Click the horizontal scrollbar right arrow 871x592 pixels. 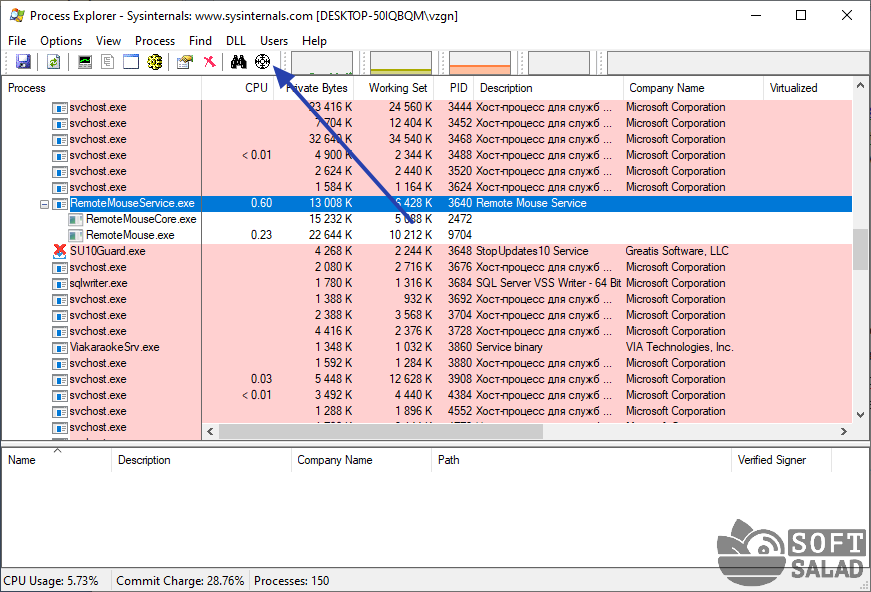[x=844, y=432]
